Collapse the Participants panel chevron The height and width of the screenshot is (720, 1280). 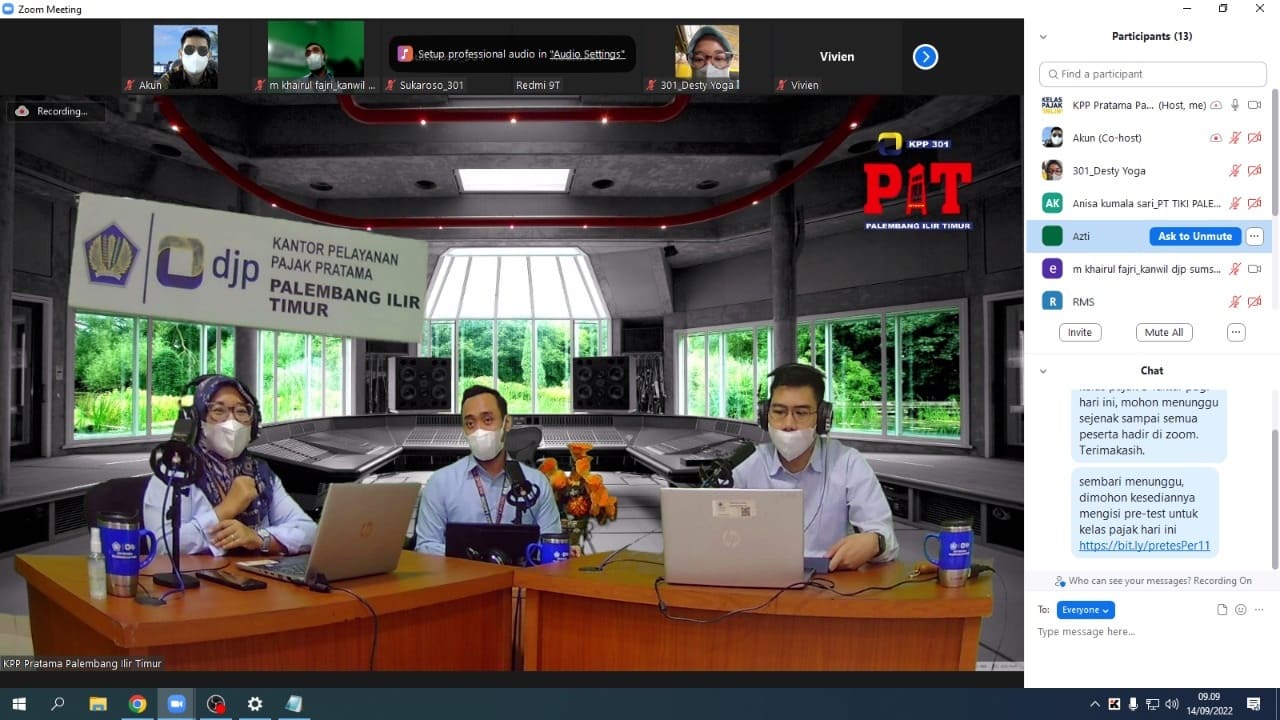[1043, 37]
